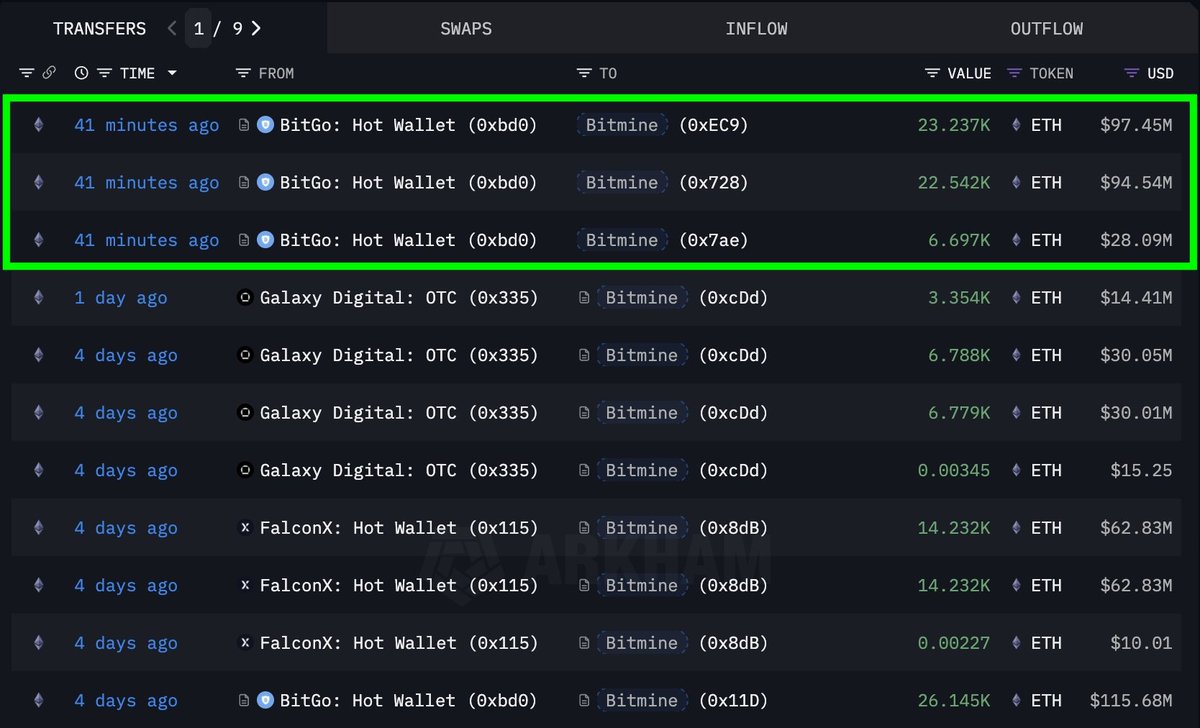Open the USD column filter
1200x728 pixels.
tap(1132, 73)
